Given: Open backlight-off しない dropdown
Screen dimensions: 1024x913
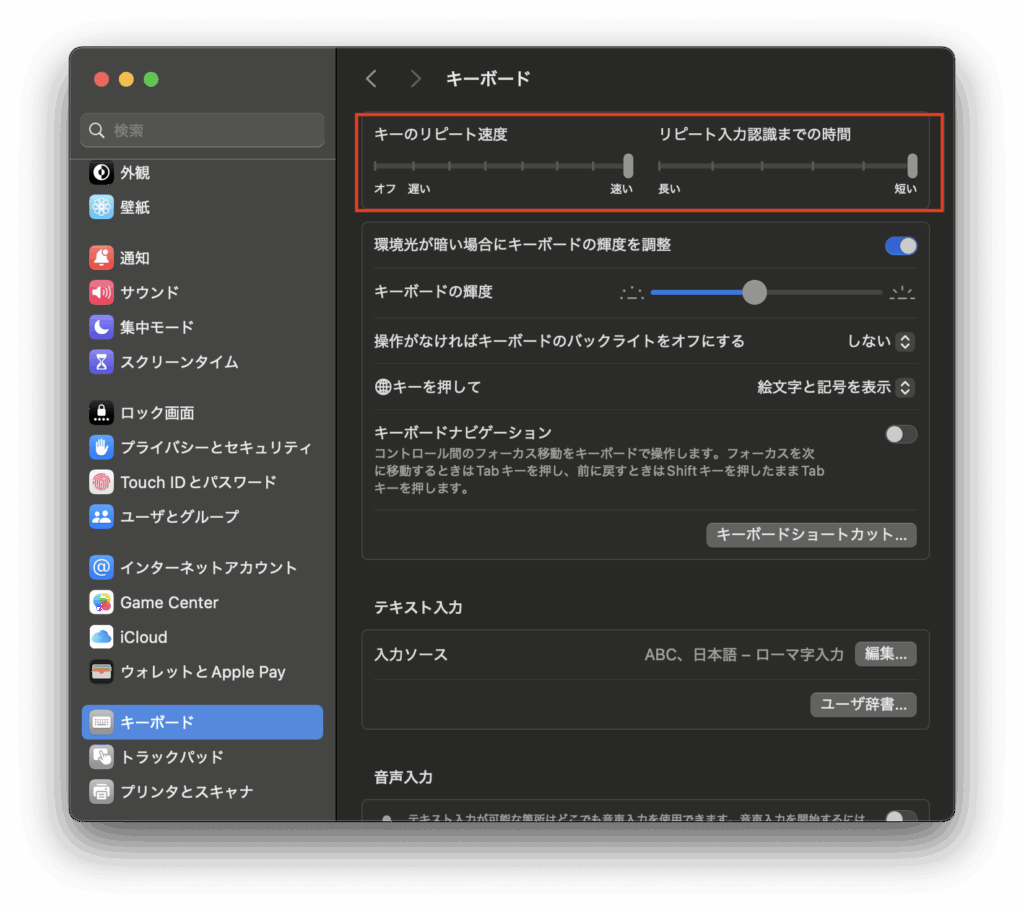Looking at the screenshot, I should point(881,341).
